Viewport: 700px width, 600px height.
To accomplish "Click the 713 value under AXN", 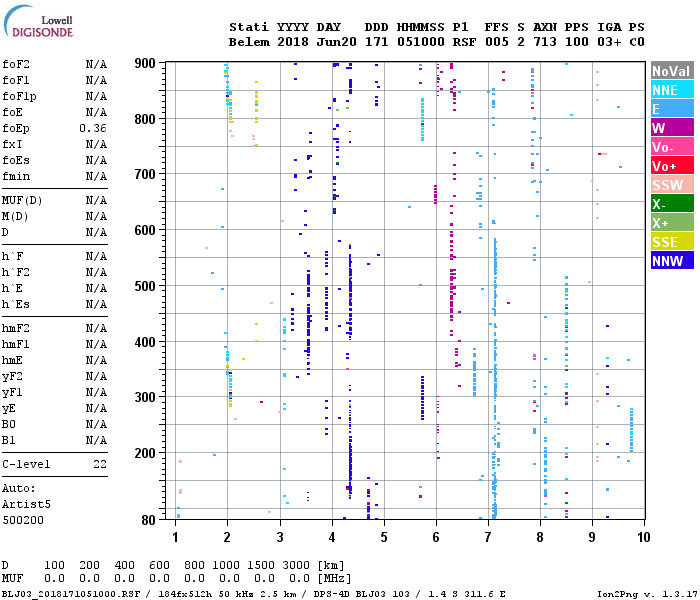I will point(545,42).
